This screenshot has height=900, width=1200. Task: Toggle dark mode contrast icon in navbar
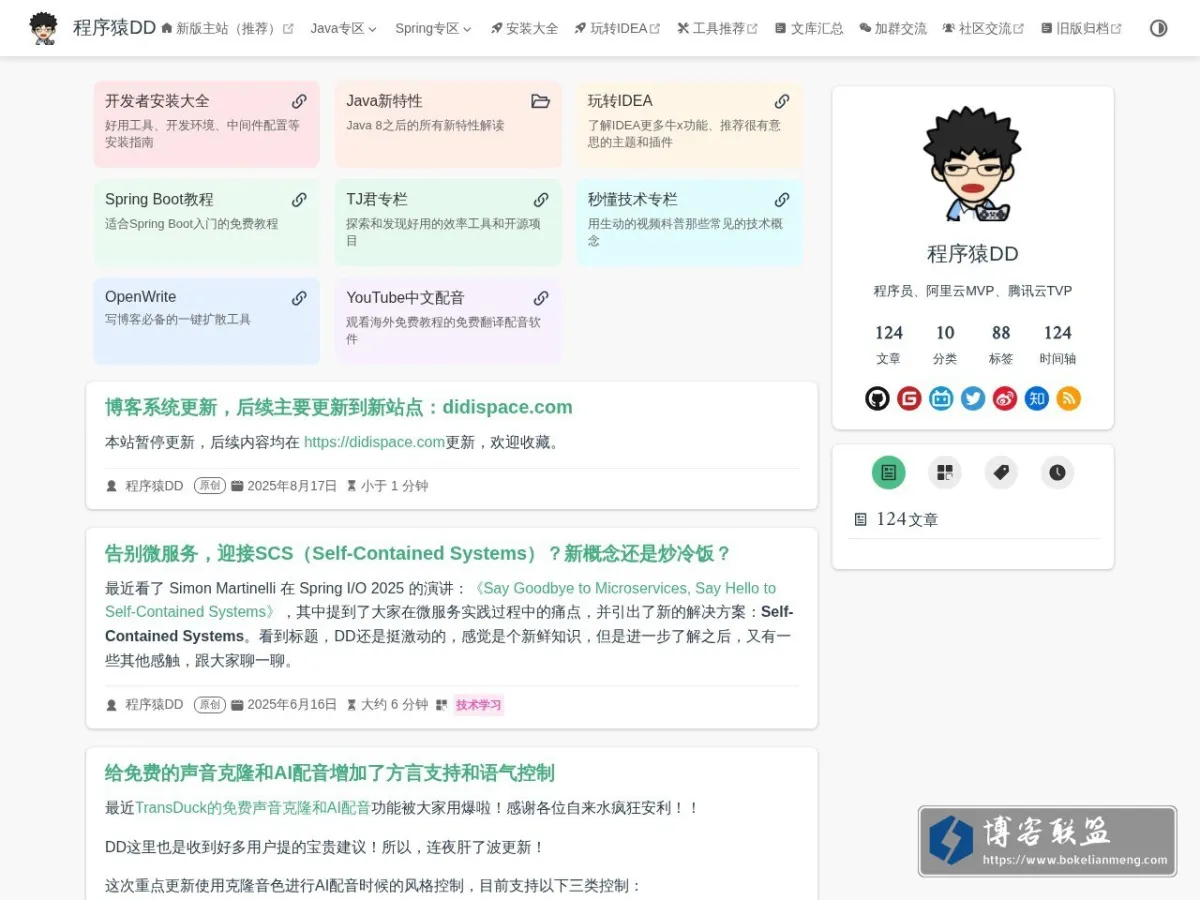[x=1158, y=28]
